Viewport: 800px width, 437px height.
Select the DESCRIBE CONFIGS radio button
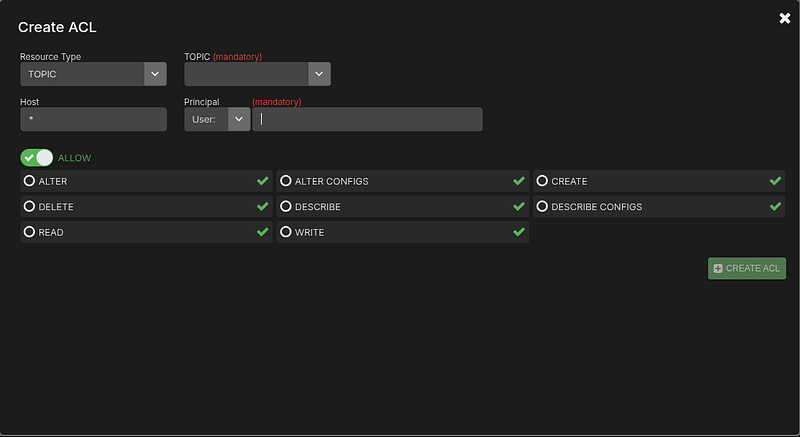point(542,207)
